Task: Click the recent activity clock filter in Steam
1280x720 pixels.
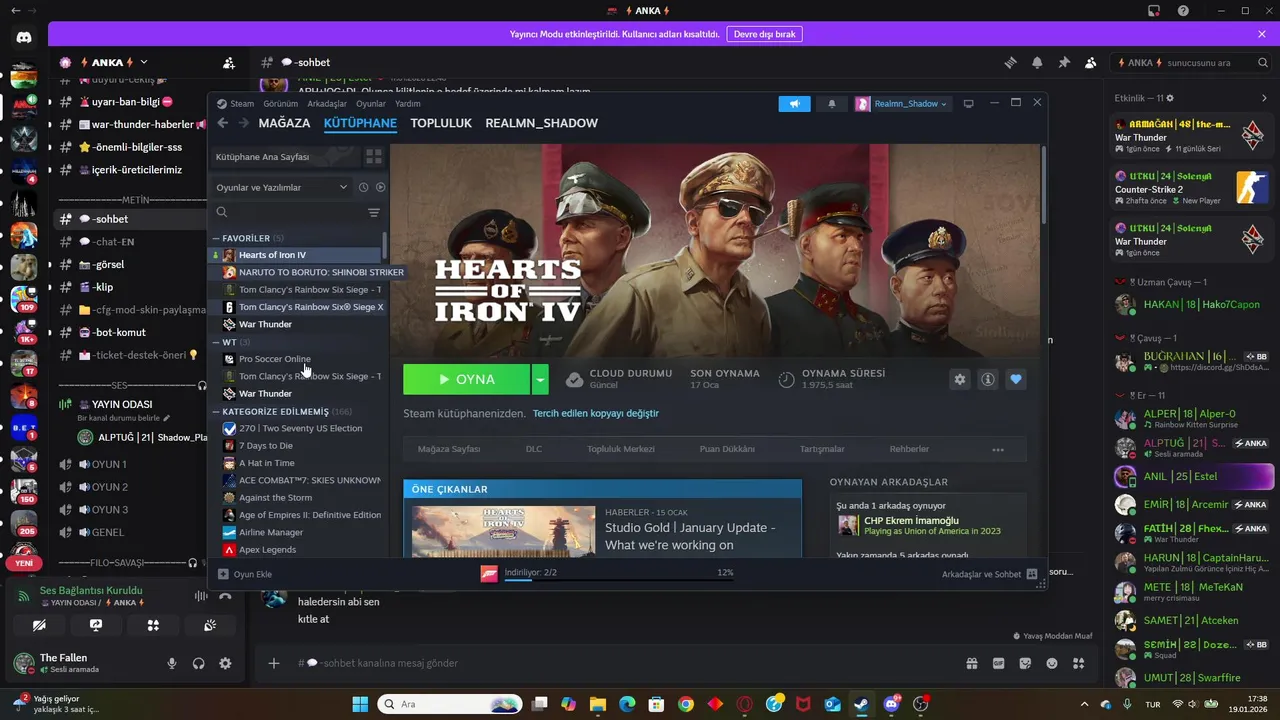Action: [364, 187]
